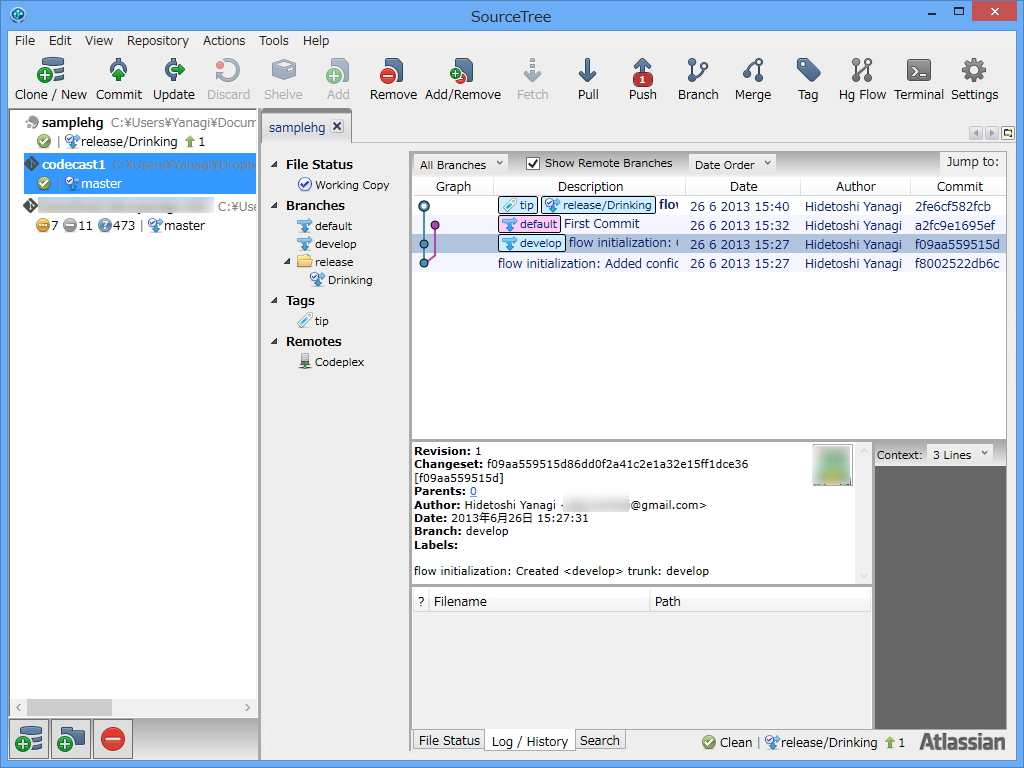
Task: Collapse the Tags section
Action: (275, 300)
